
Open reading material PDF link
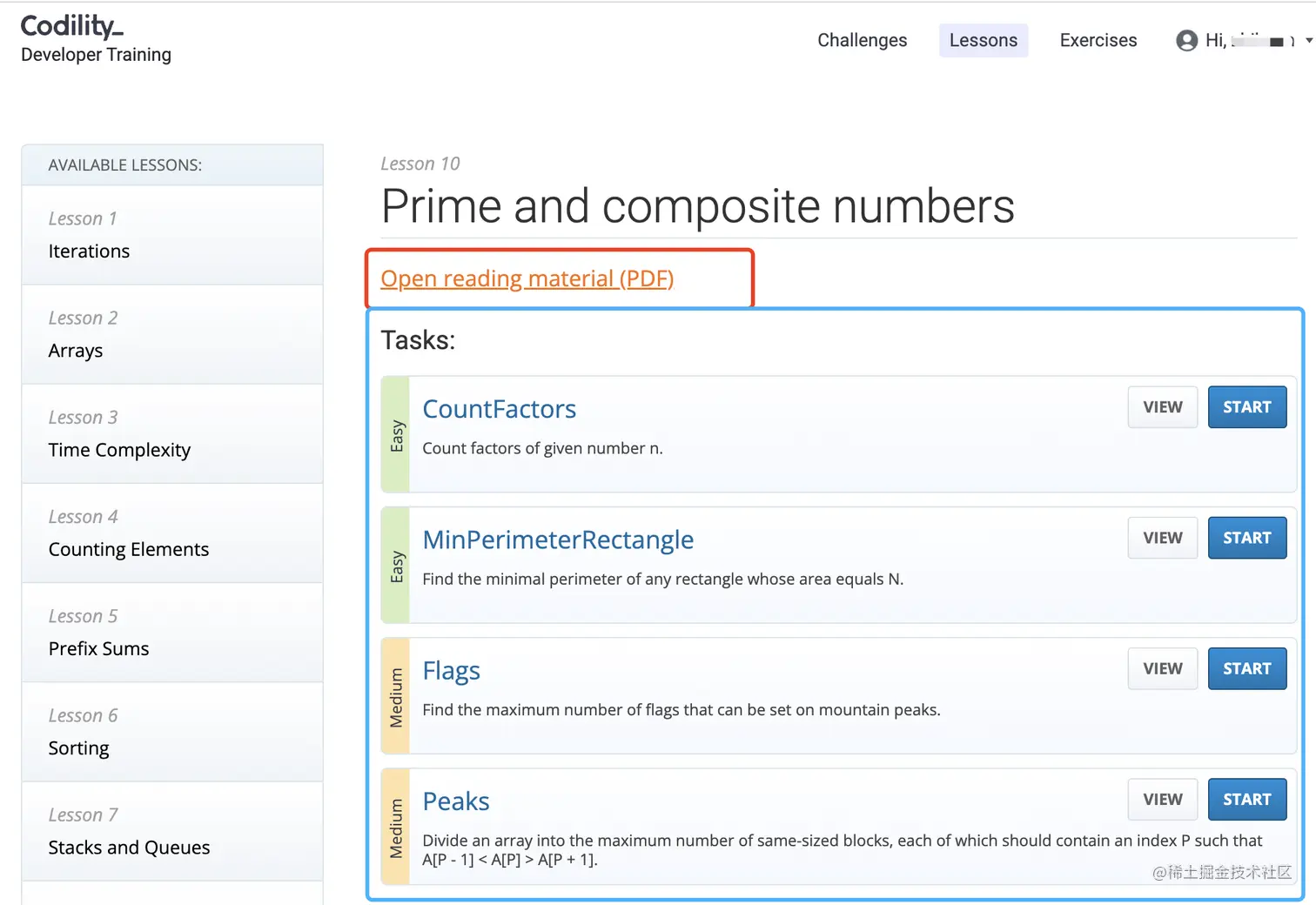click(x=527, y=278)
